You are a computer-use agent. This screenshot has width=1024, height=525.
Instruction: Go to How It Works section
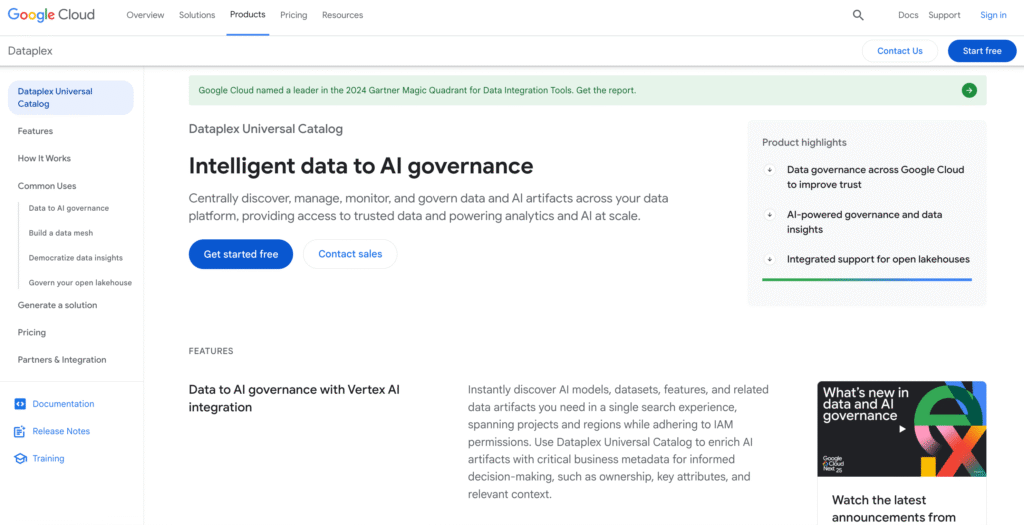pyautogui.click(x=44, y=159)
